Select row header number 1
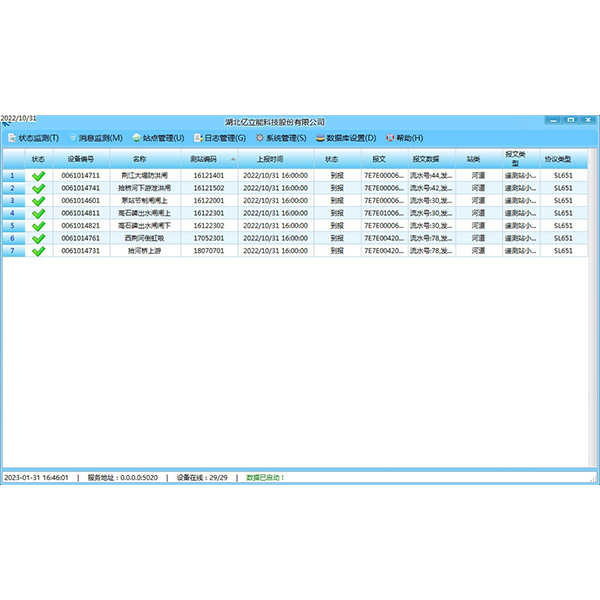The image size is (600, 600). pyautogui.click(x=13, y=176)
